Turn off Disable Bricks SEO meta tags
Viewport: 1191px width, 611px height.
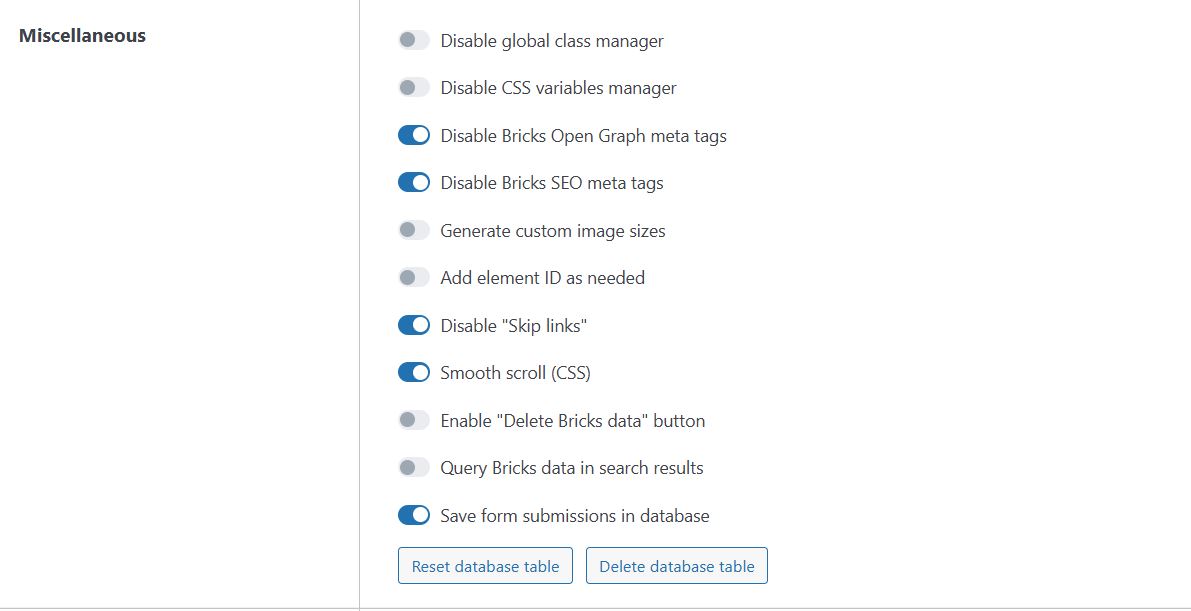(x=414, y=182)
